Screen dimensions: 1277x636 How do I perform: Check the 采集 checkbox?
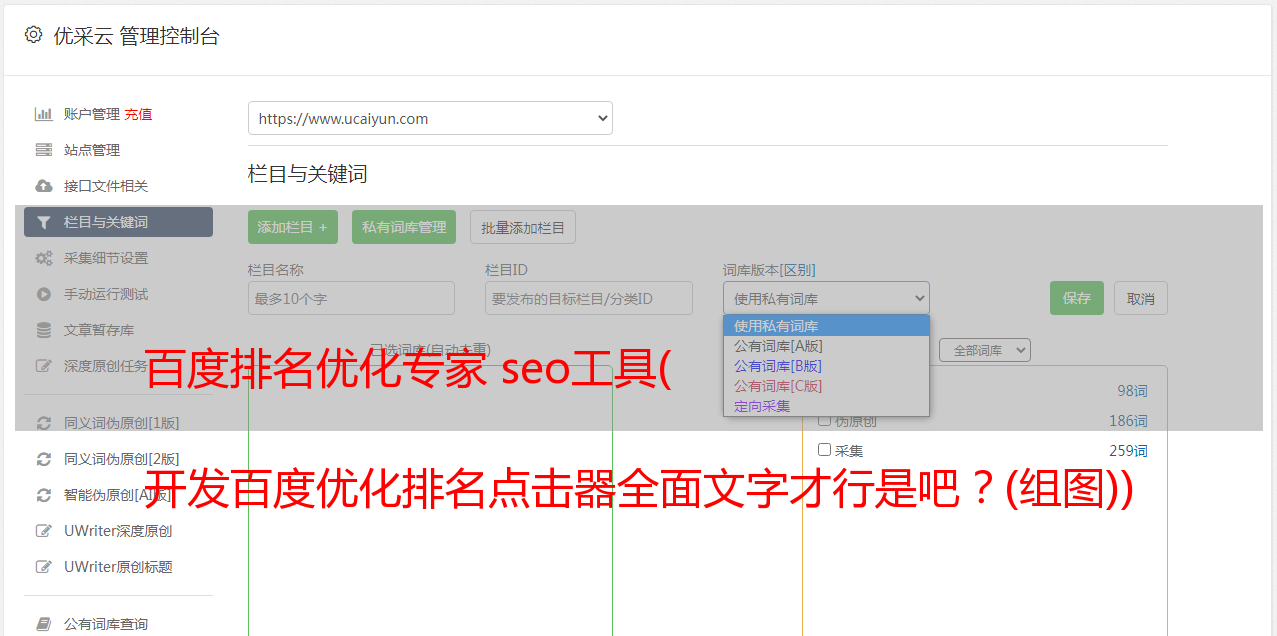tap(825, 450)
